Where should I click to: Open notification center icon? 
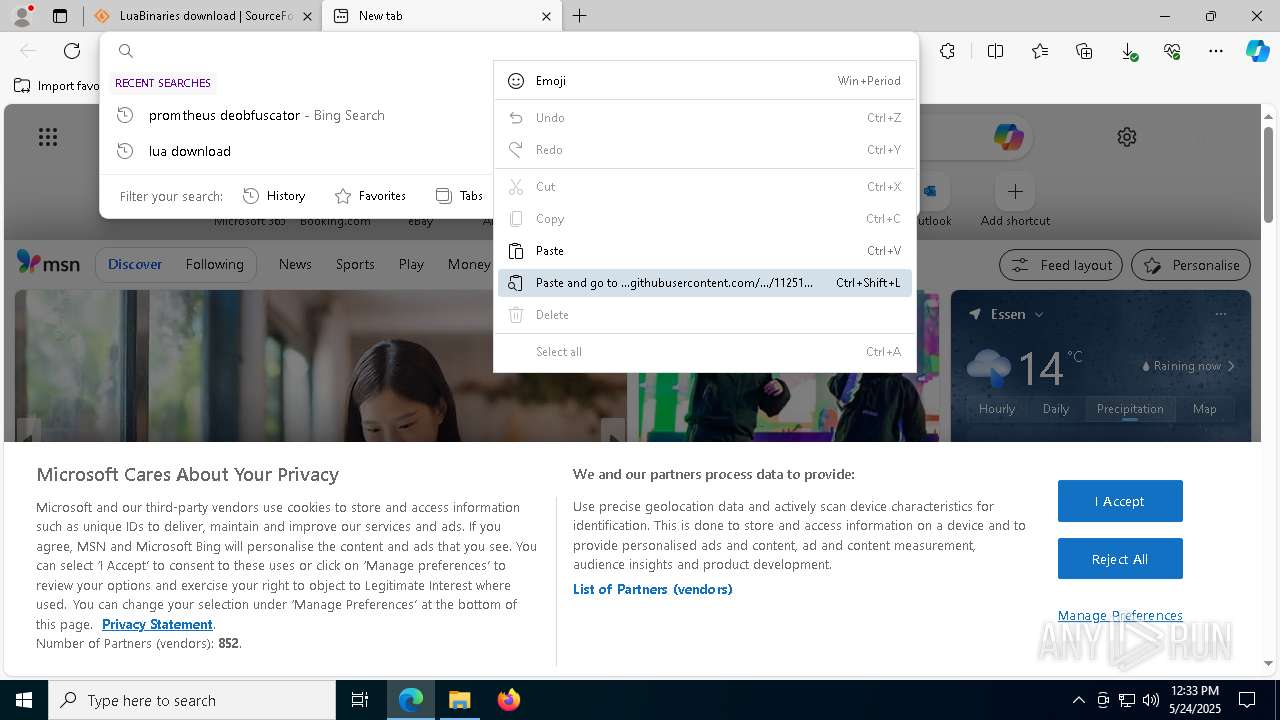tap(1247, 700)
